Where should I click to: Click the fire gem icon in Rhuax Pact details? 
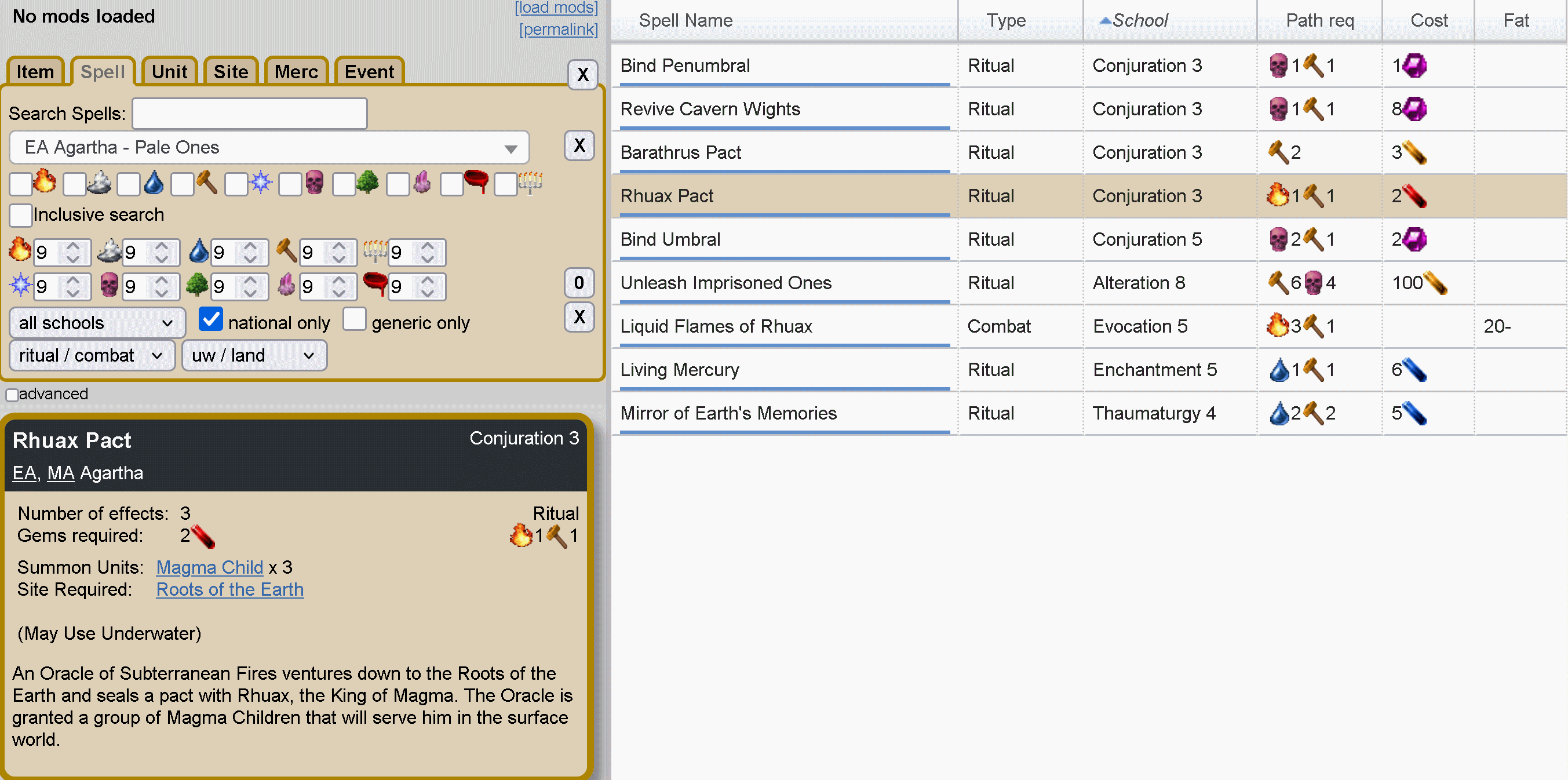pyautogui.click(x=203, y=536)
